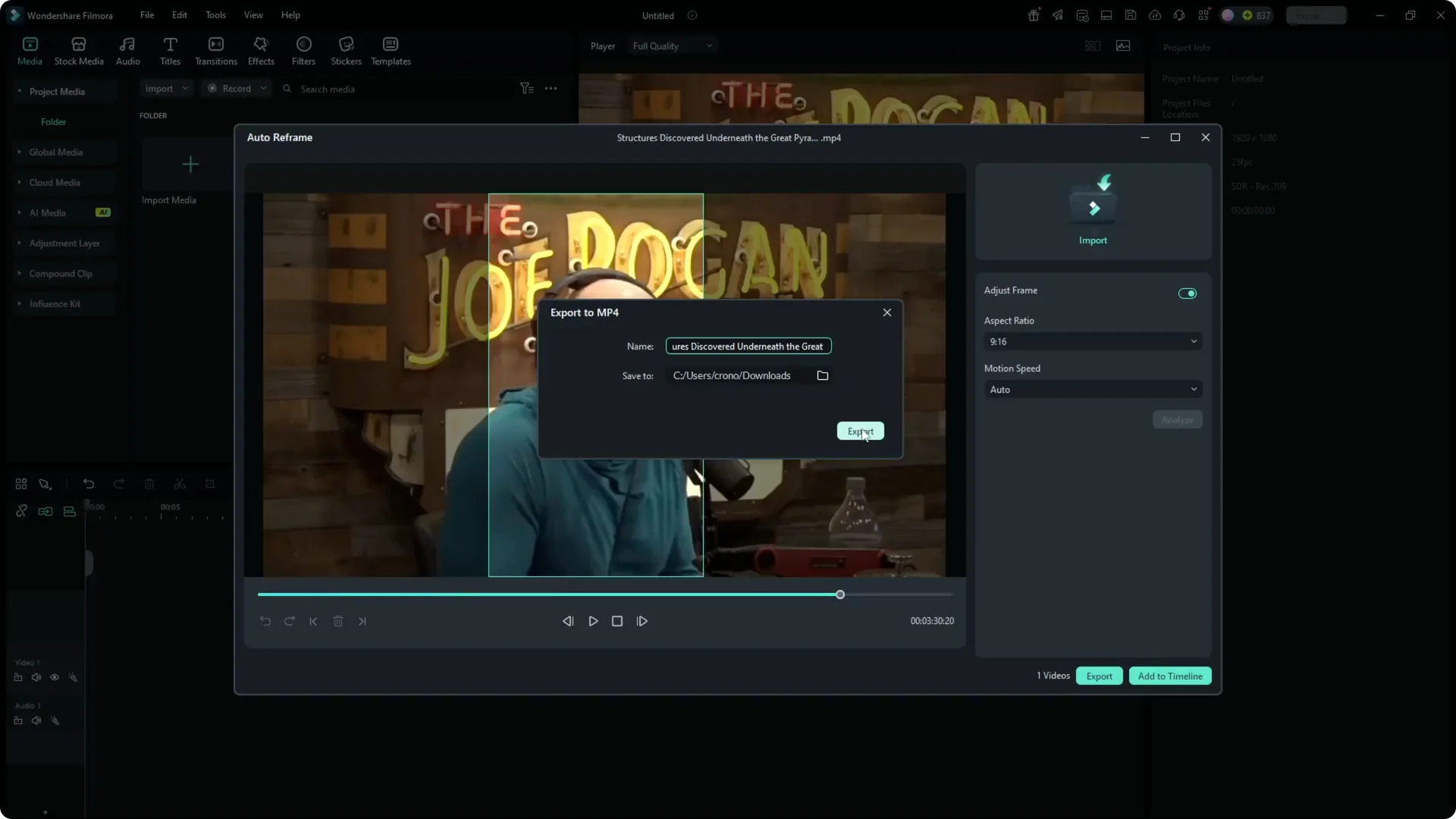Open the Audio library panel
The width and height of the screenshot is (1456, 819).
tap(127, 50)
